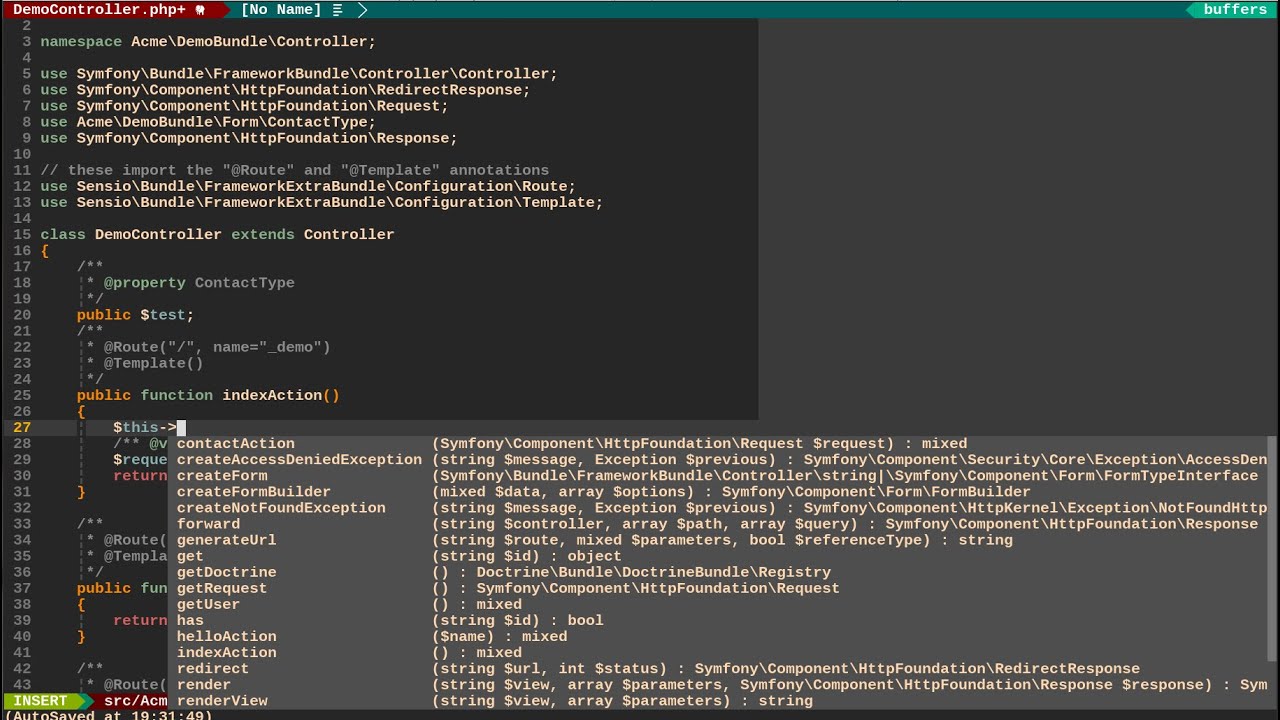
Task: Select getUser from the completion menu
Action: [x=207, y=604]
